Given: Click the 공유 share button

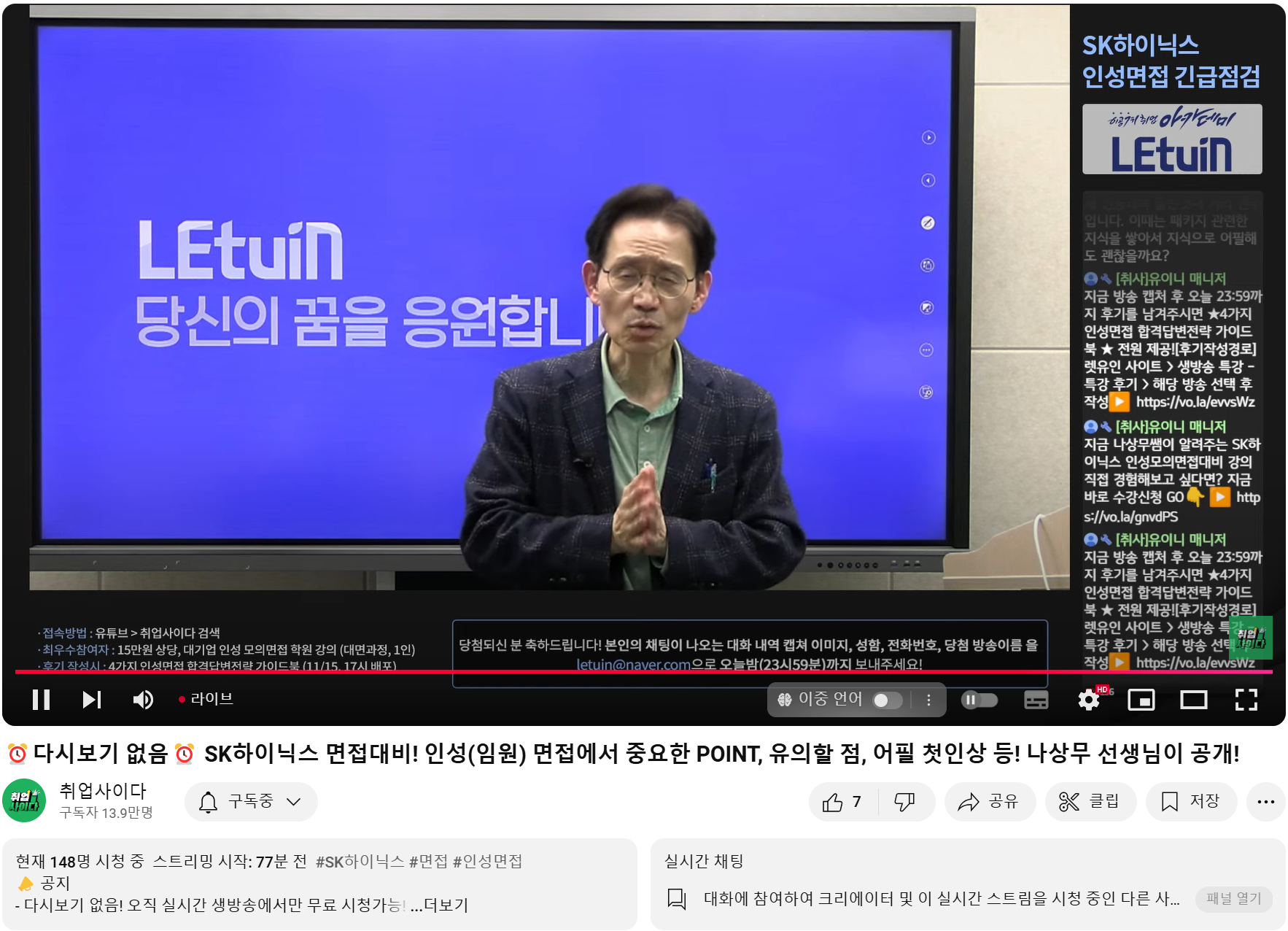Looking at the screenshot, I should (x=989, y=802).
